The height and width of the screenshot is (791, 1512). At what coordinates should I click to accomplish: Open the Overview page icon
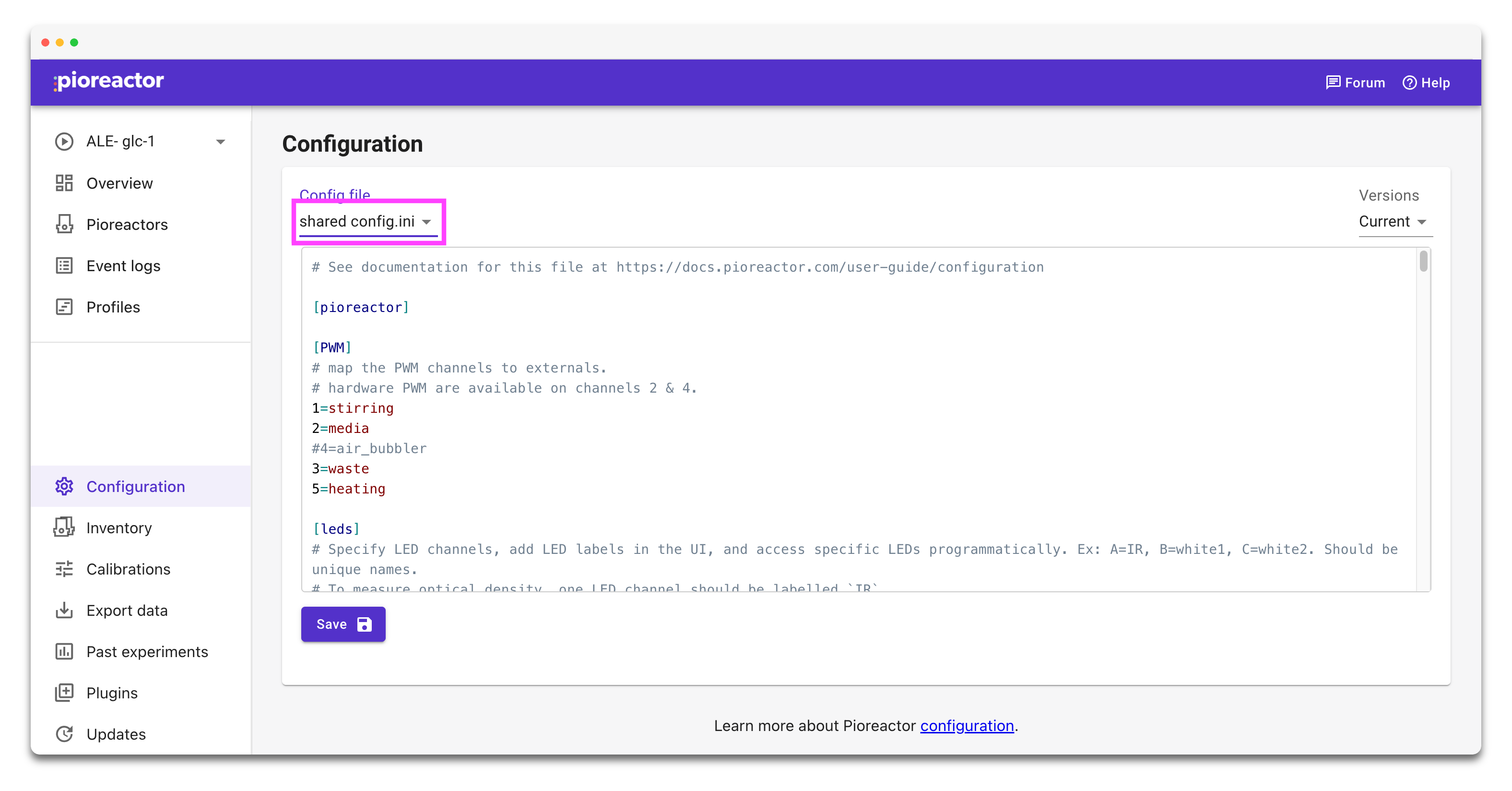pyautogui.click(x=65, y=182)
